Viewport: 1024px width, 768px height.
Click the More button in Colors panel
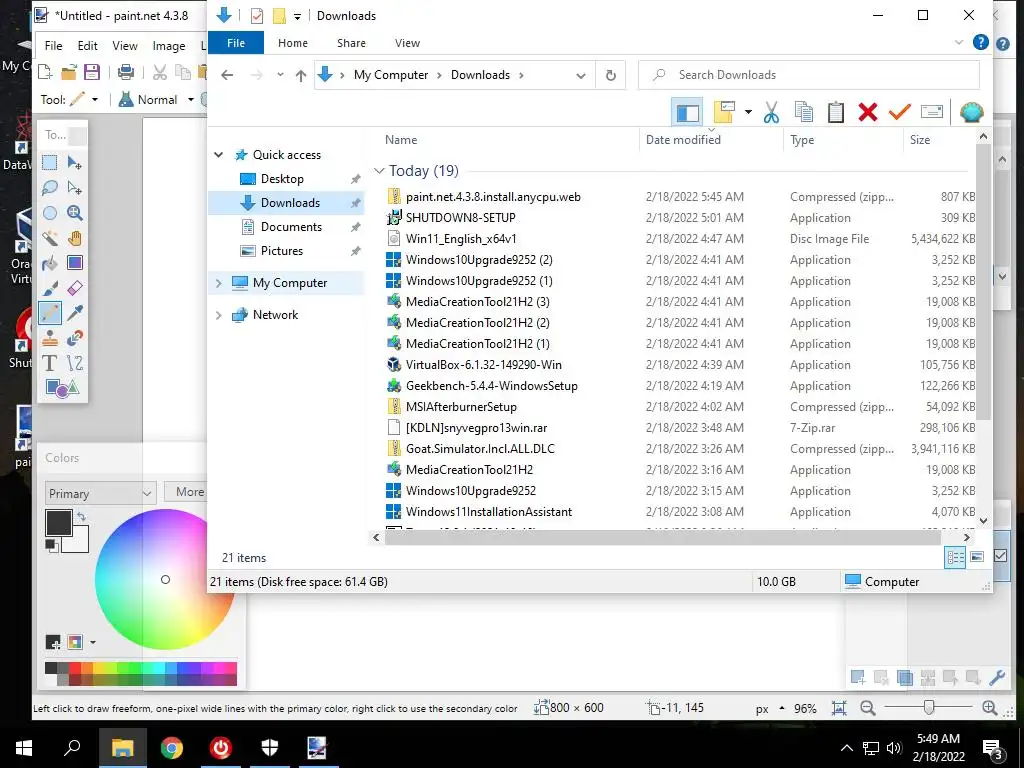point(187,492)
